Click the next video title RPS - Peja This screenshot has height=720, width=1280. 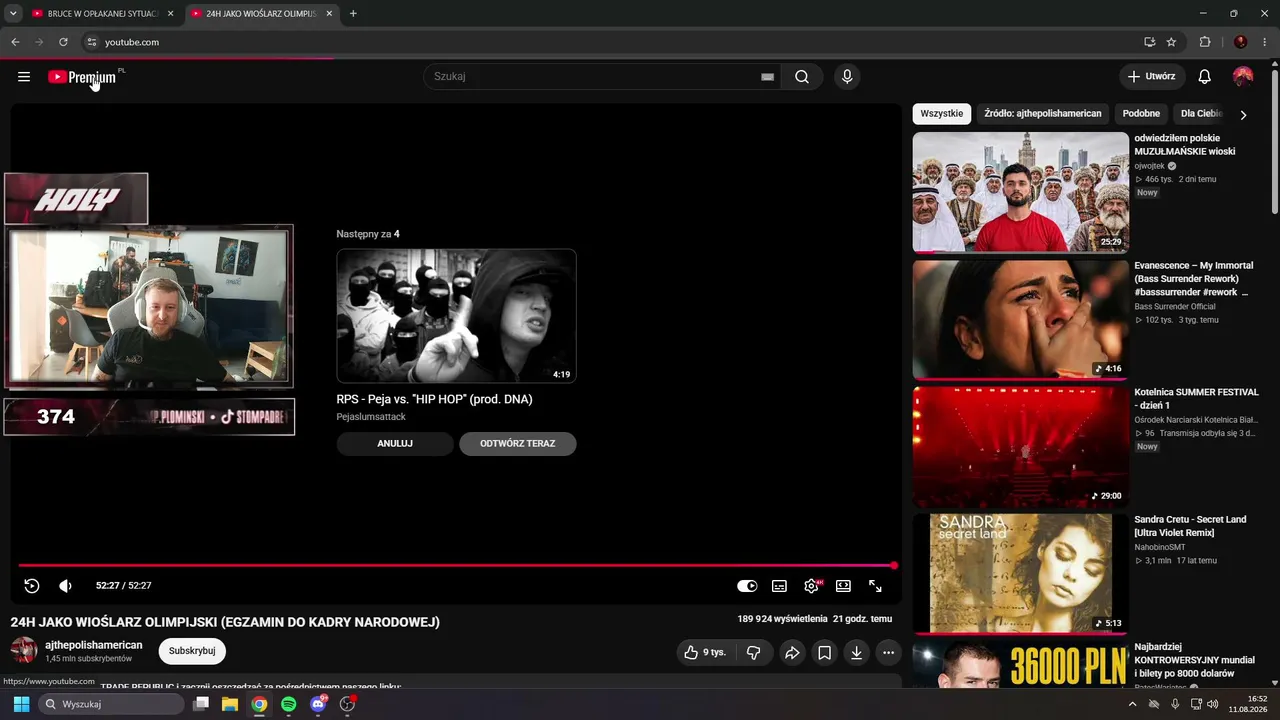[434, 399]
